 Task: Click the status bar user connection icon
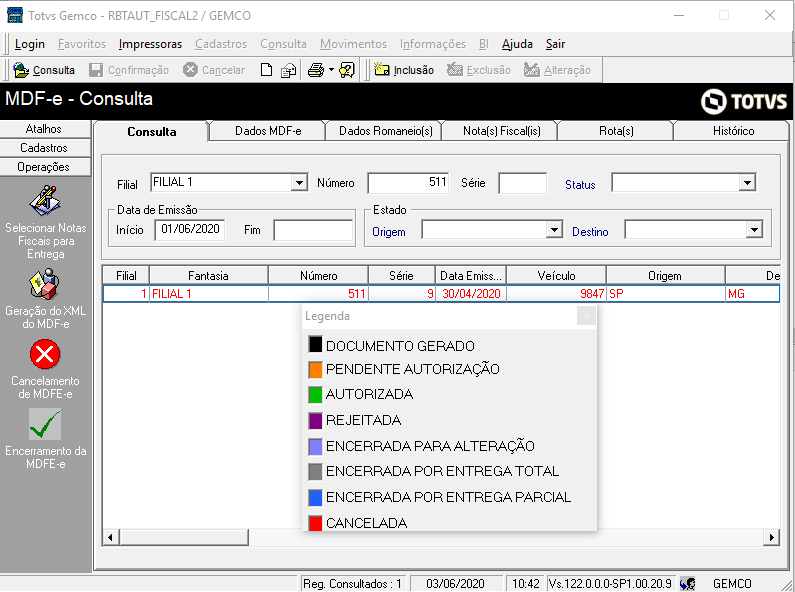click(688, 584)
